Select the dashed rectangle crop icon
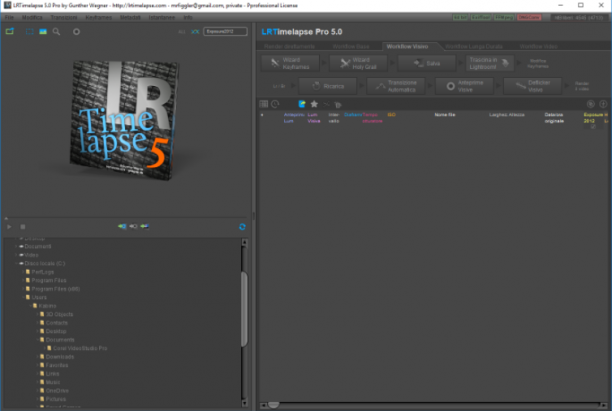Viewport: 612px width, 411px height. pos(30,32)
